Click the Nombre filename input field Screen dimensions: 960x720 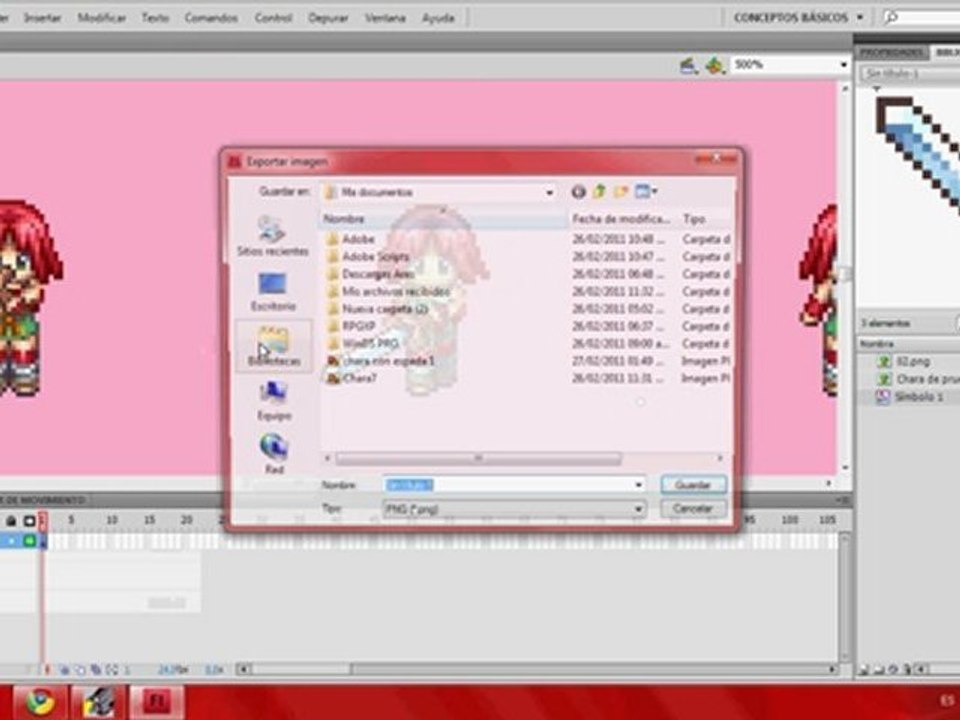coord(508,485)
